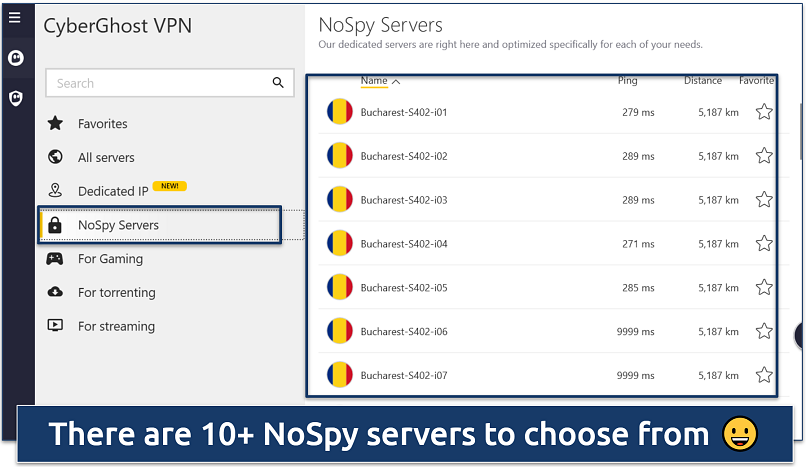Viewport: 806px width, 467px height.
Task: Favorite the Bucharest-S402-i05 server star
Action: [x=764, y=287]
